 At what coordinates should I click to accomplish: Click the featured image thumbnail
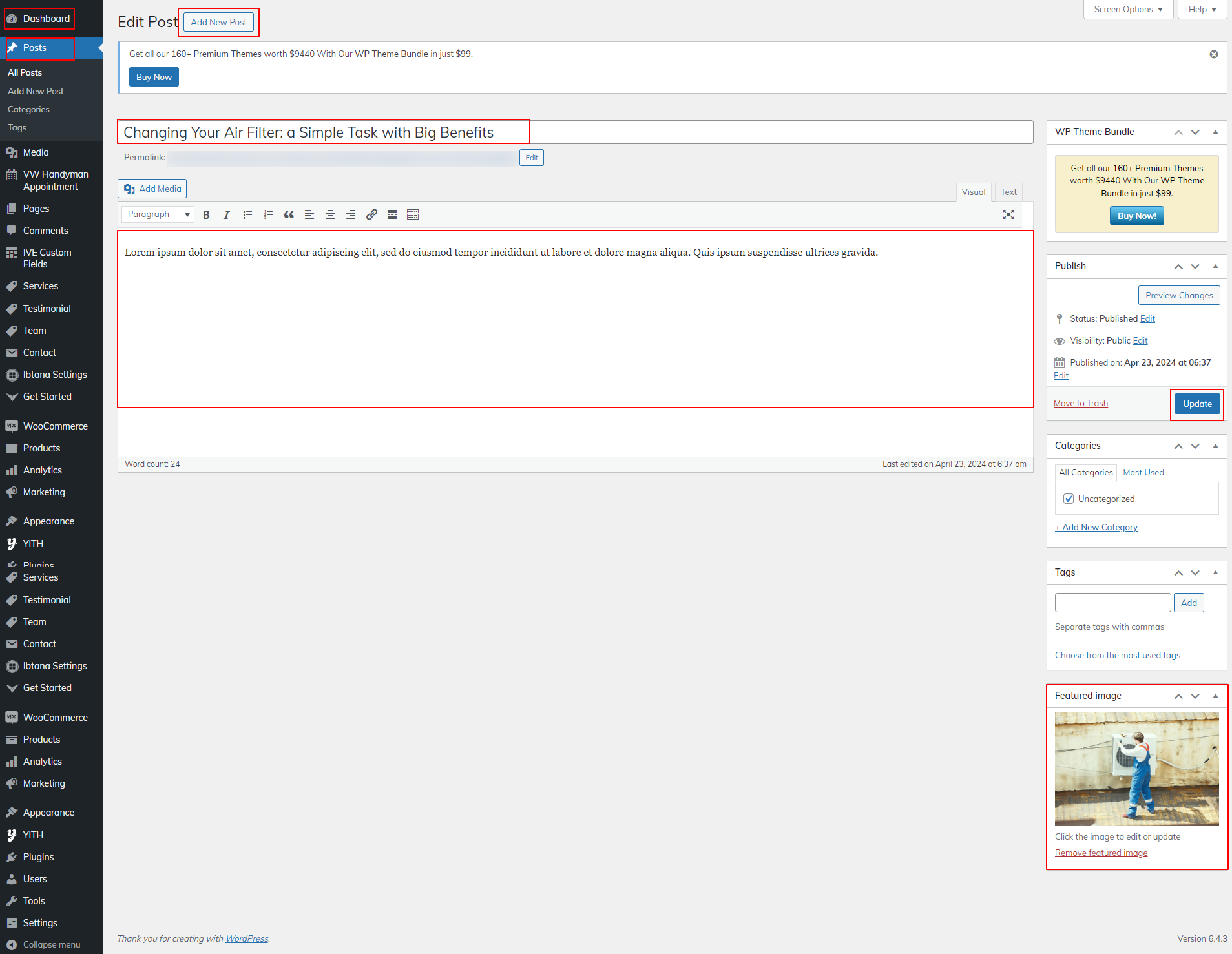[x=1136, y=769]
